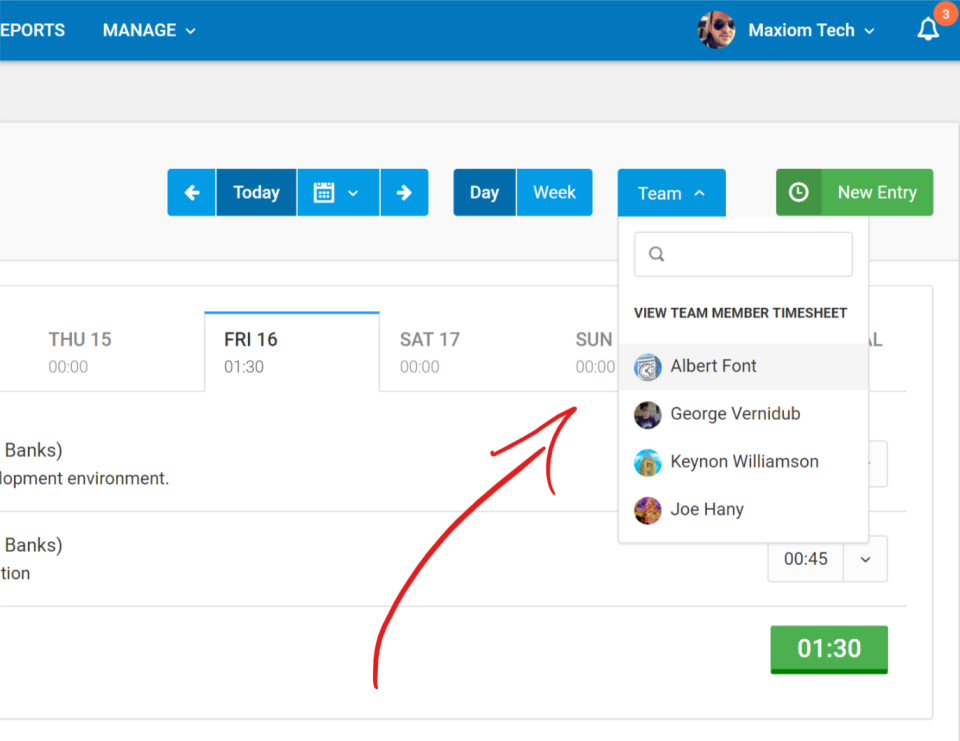Viewport: 960px width, 741px height.
Task: Click the clock icon on New Entry
Action: tap(798, 192)
